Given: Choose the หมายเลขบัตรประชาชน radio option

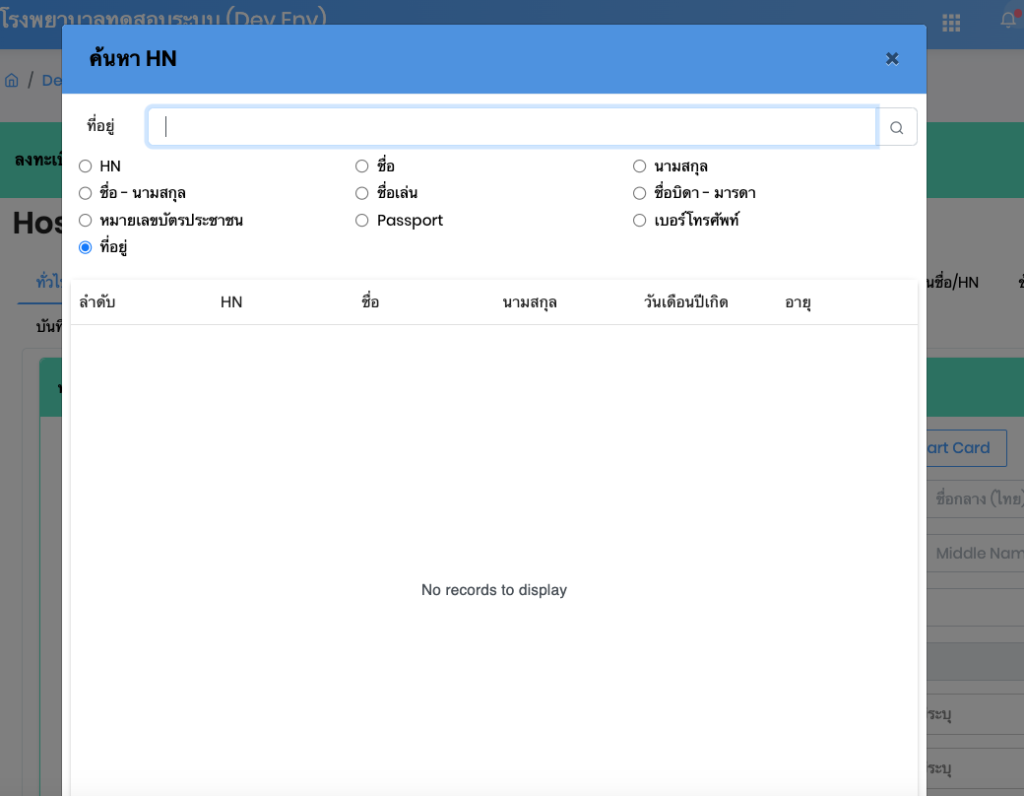Looking at the screenshot, I should pyautogui.click(x=85, y=220).
